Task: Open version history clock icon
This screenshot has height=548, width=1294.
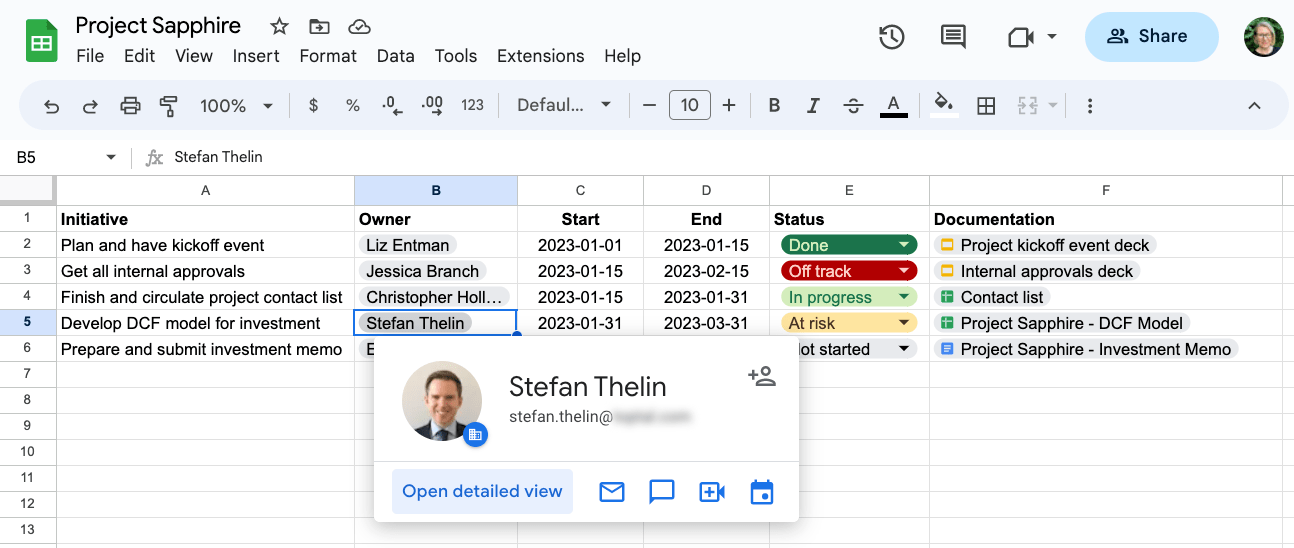Action: click(891, 37)
